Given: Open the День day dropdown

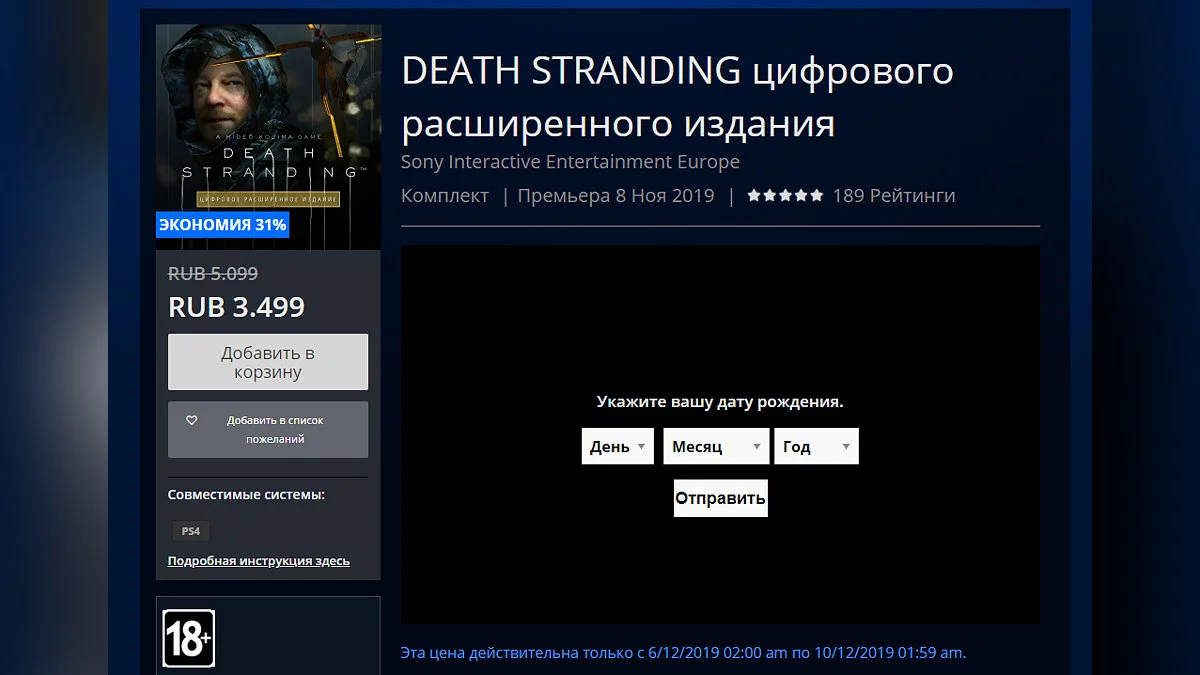Looking at the screenshot, I should click(x=617, y=446).
